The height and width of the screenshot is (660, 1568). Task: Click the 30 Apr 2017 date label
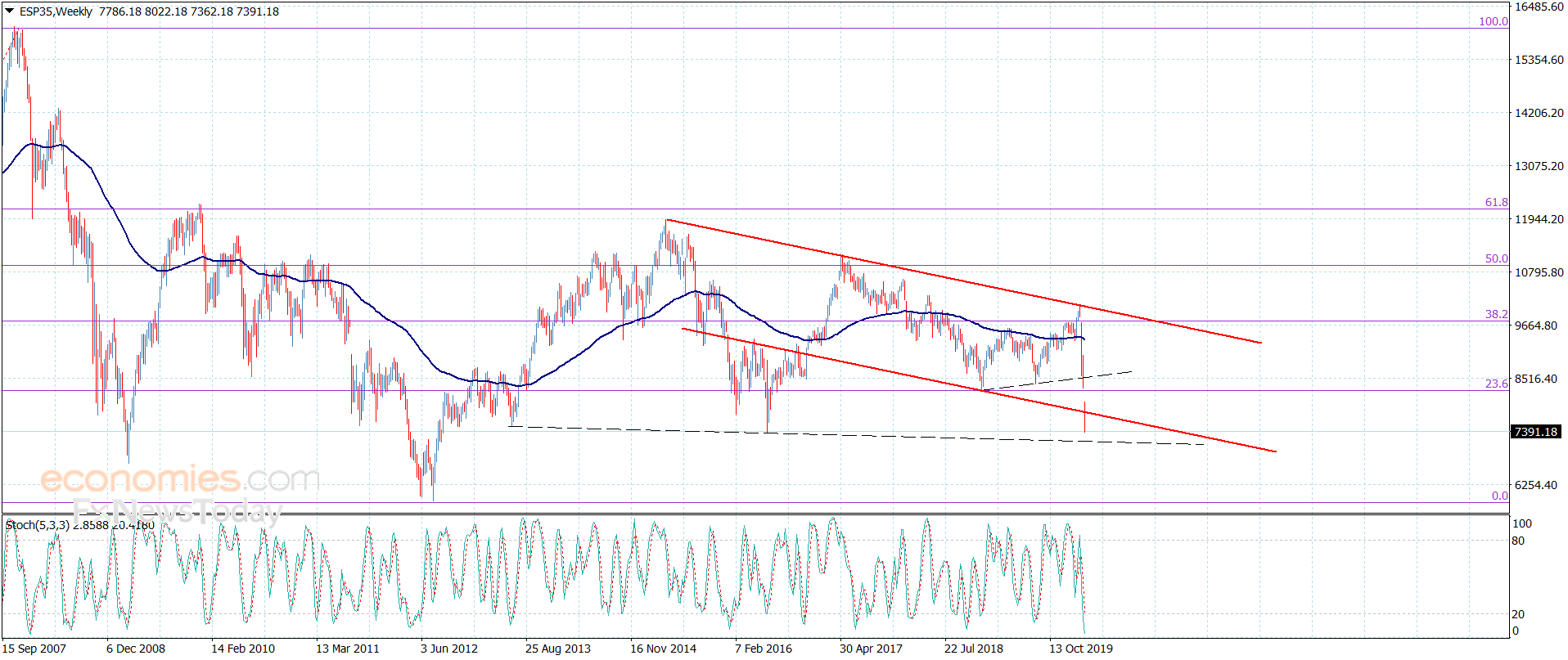[x=871, y=649]
